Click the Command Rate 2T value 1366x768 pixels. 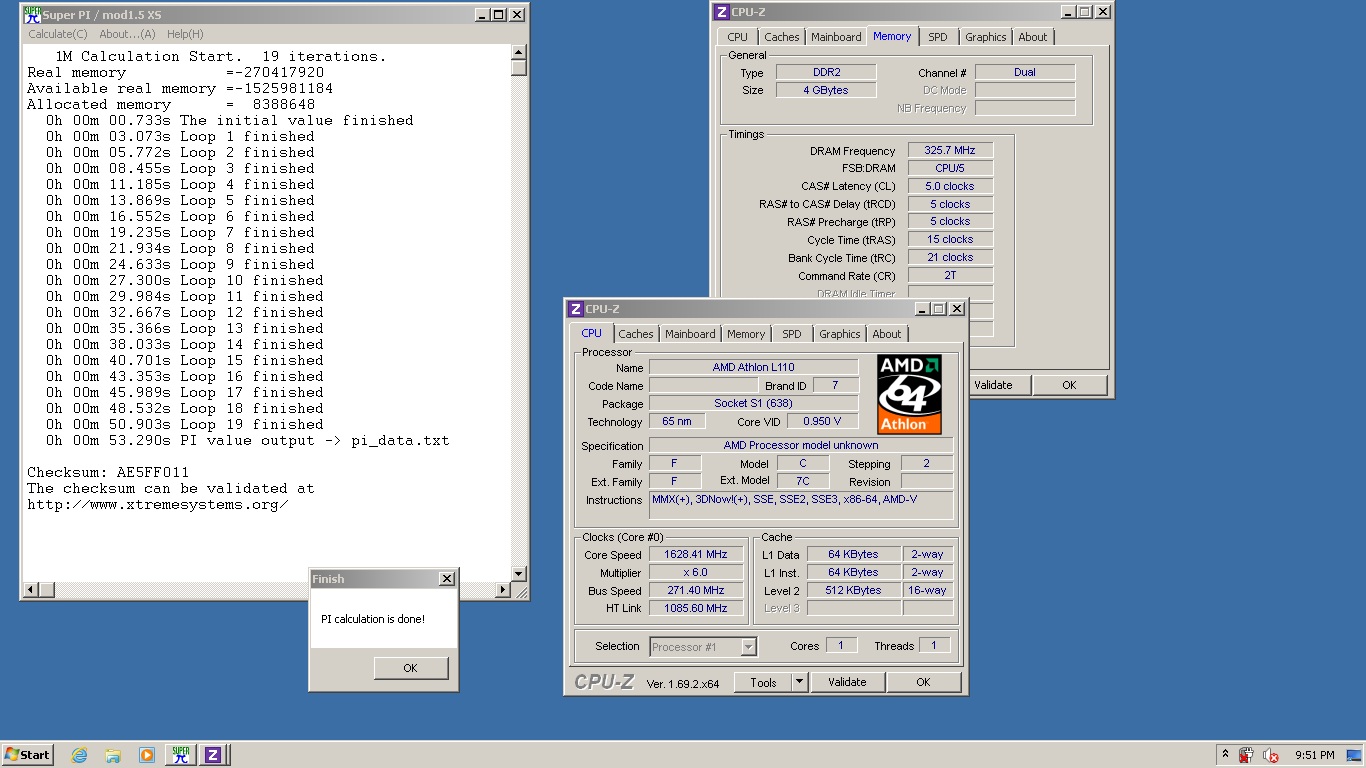[950, 275]
